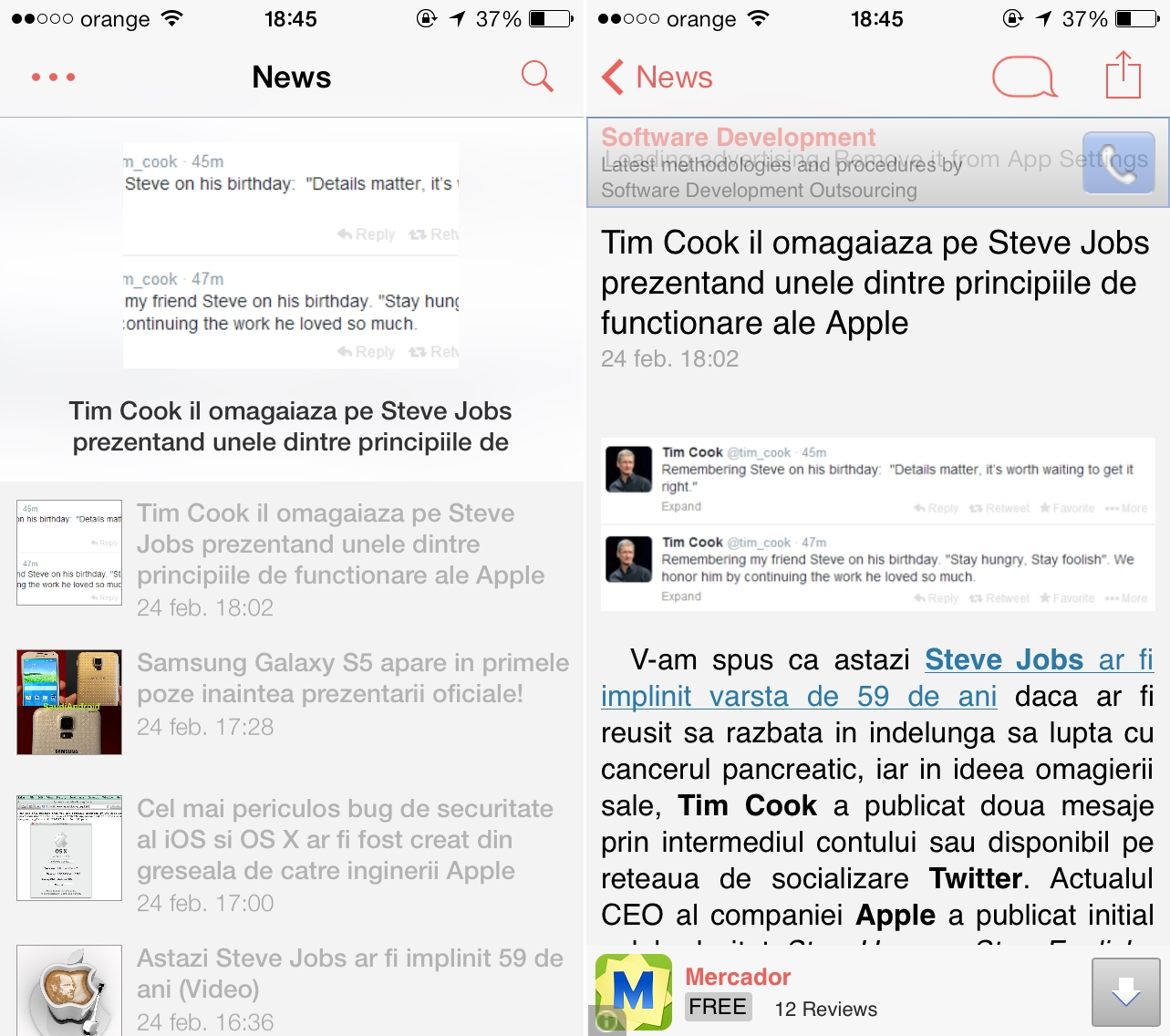1170x1036 pixels.
Task: Tap the search magnifier icon
Action: 537,77
